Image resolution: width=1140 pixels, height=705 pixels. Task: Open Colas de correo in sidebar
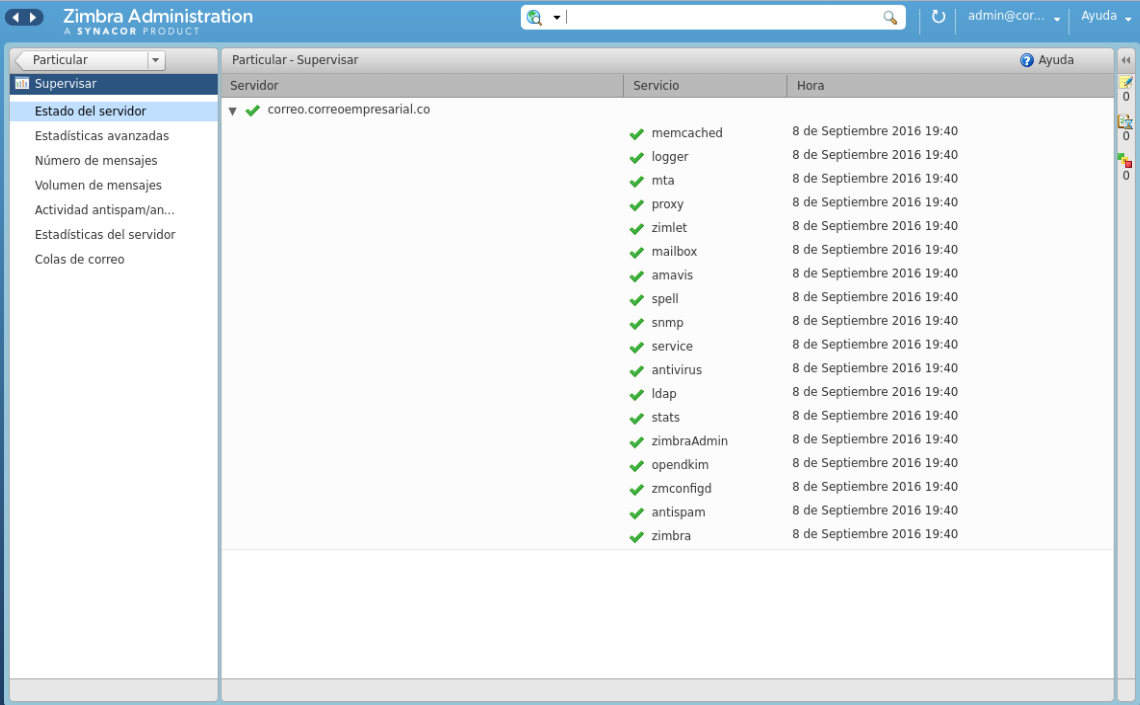[79, 260]
